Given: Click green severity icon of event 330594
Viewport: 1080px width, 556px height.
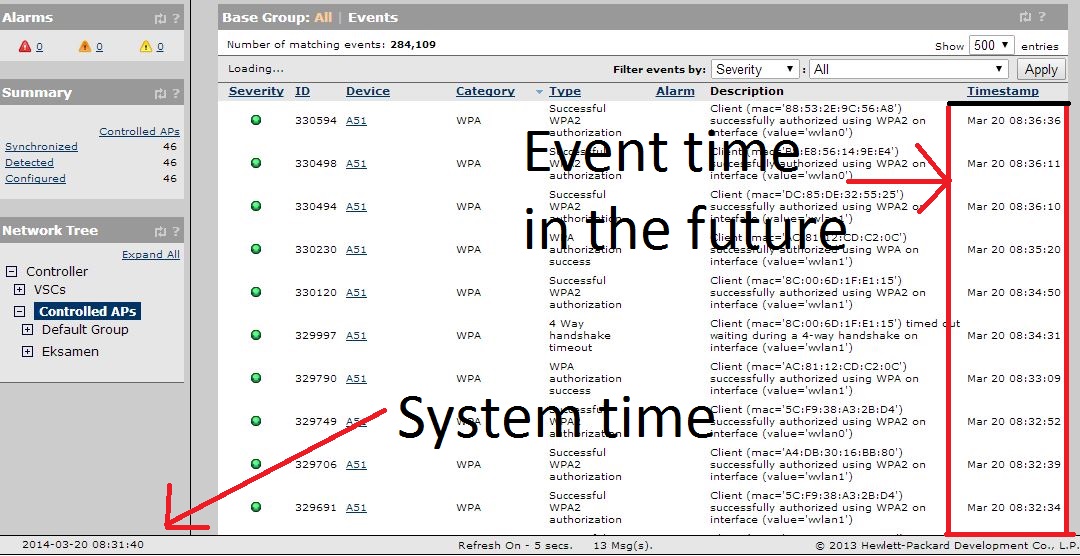Looking at the screenshot, I should [x=256, y=120].
